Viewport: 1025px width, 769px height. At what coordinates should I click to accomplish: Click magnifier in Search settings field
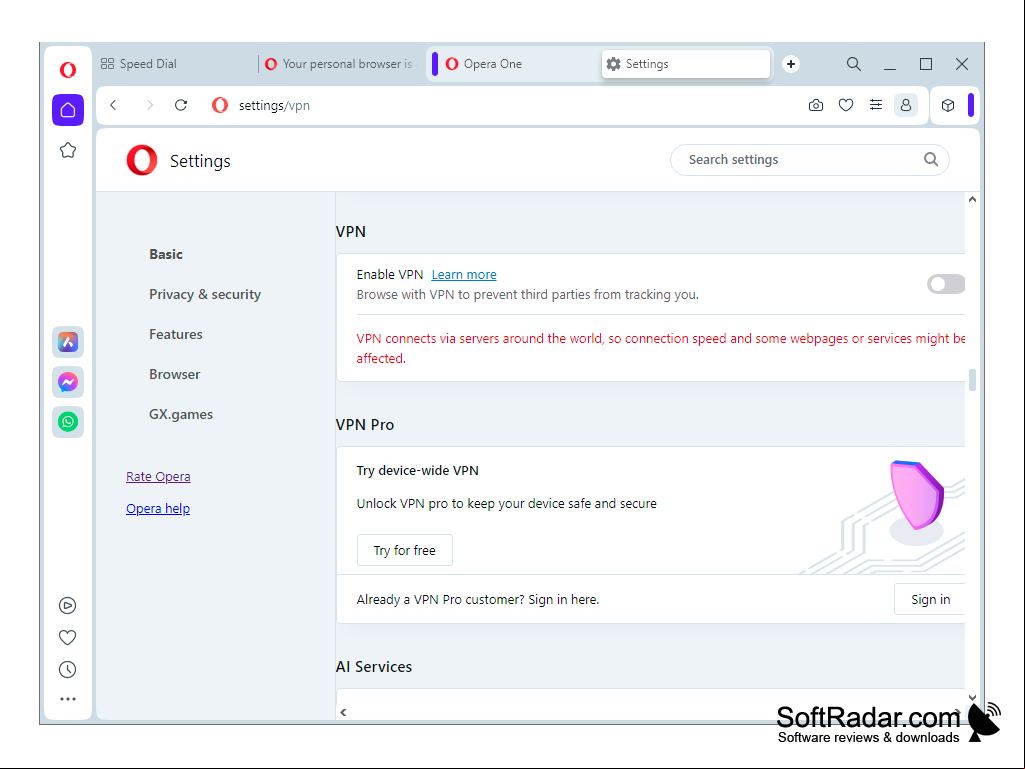point(931,160)
